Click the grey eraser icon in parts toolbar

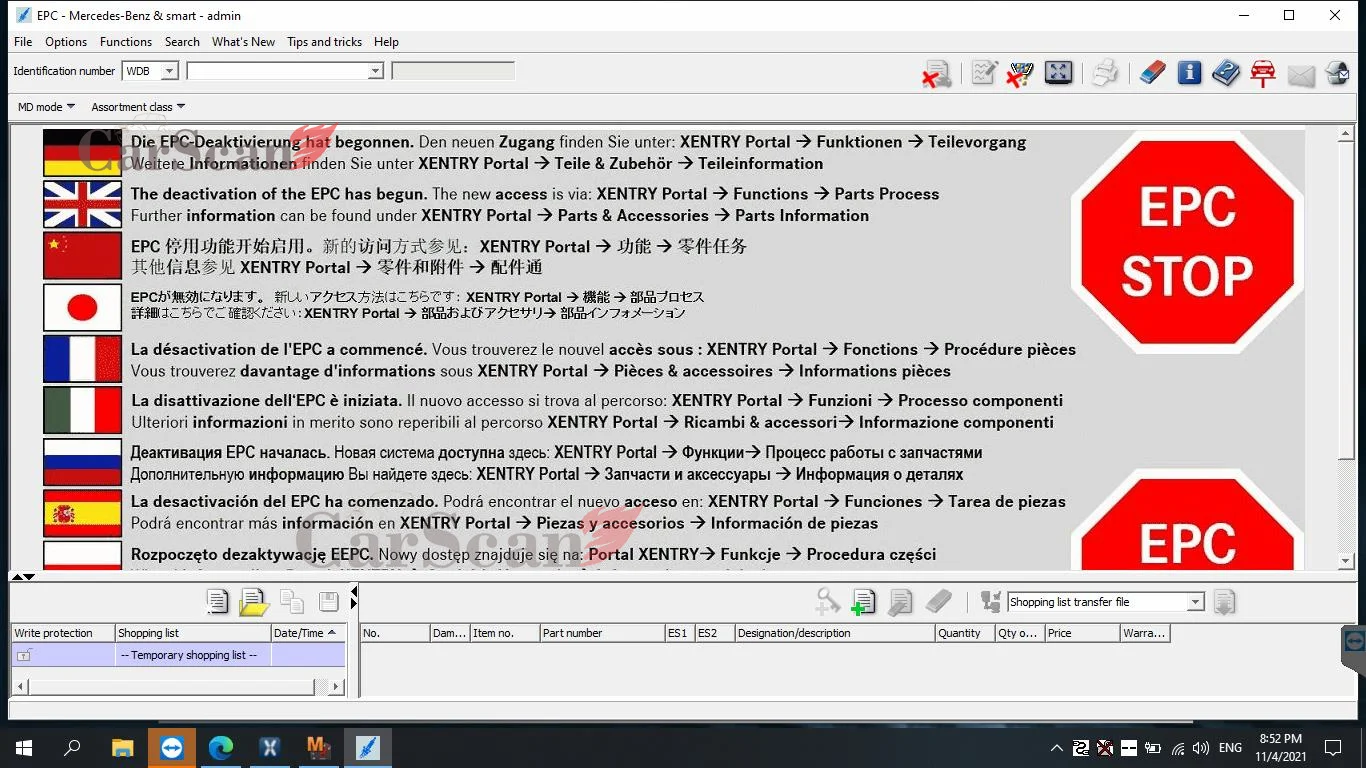pos(938,601)
